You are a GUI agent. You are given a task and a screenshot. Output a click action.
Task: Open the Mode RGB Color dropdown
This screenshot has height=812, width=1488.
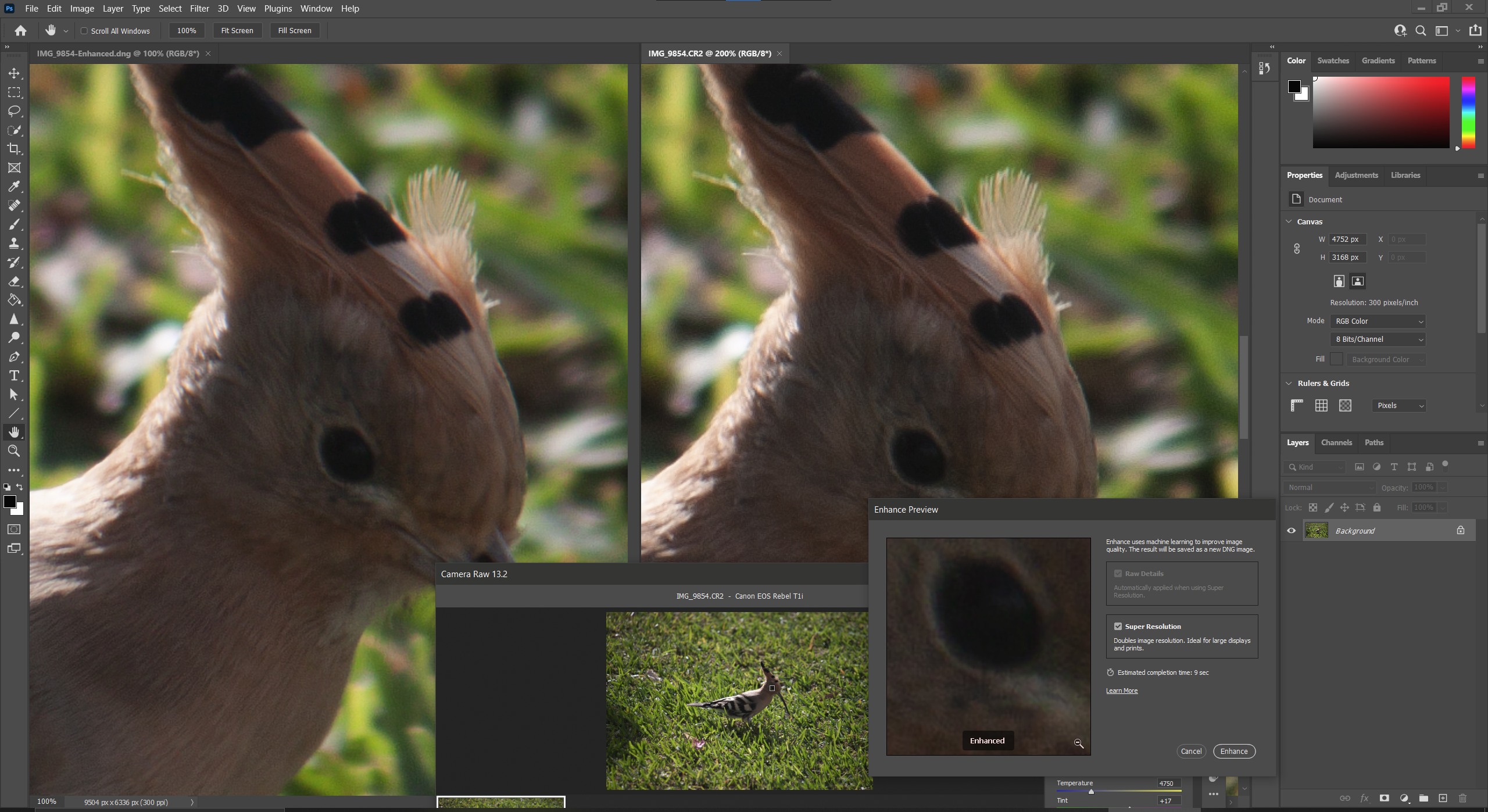click(x=1378, y=321)
